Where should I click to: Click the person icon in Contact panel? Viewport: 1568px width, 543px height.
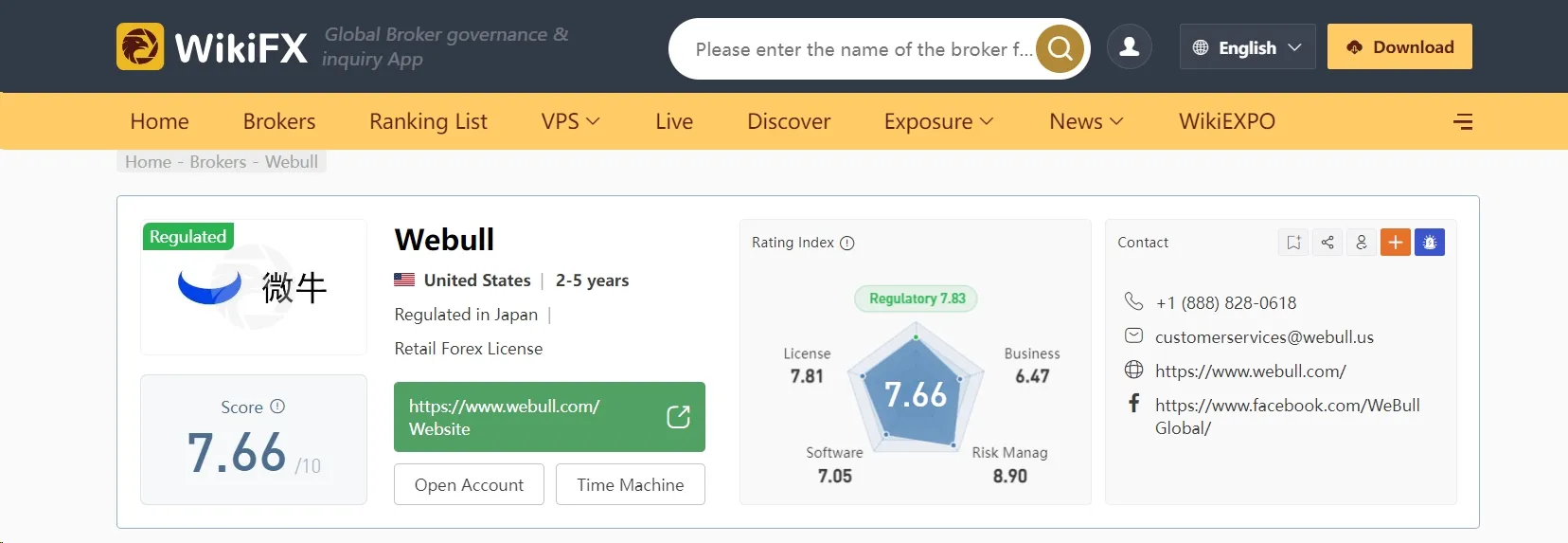pyautogui.click(x=1362, y=243)
